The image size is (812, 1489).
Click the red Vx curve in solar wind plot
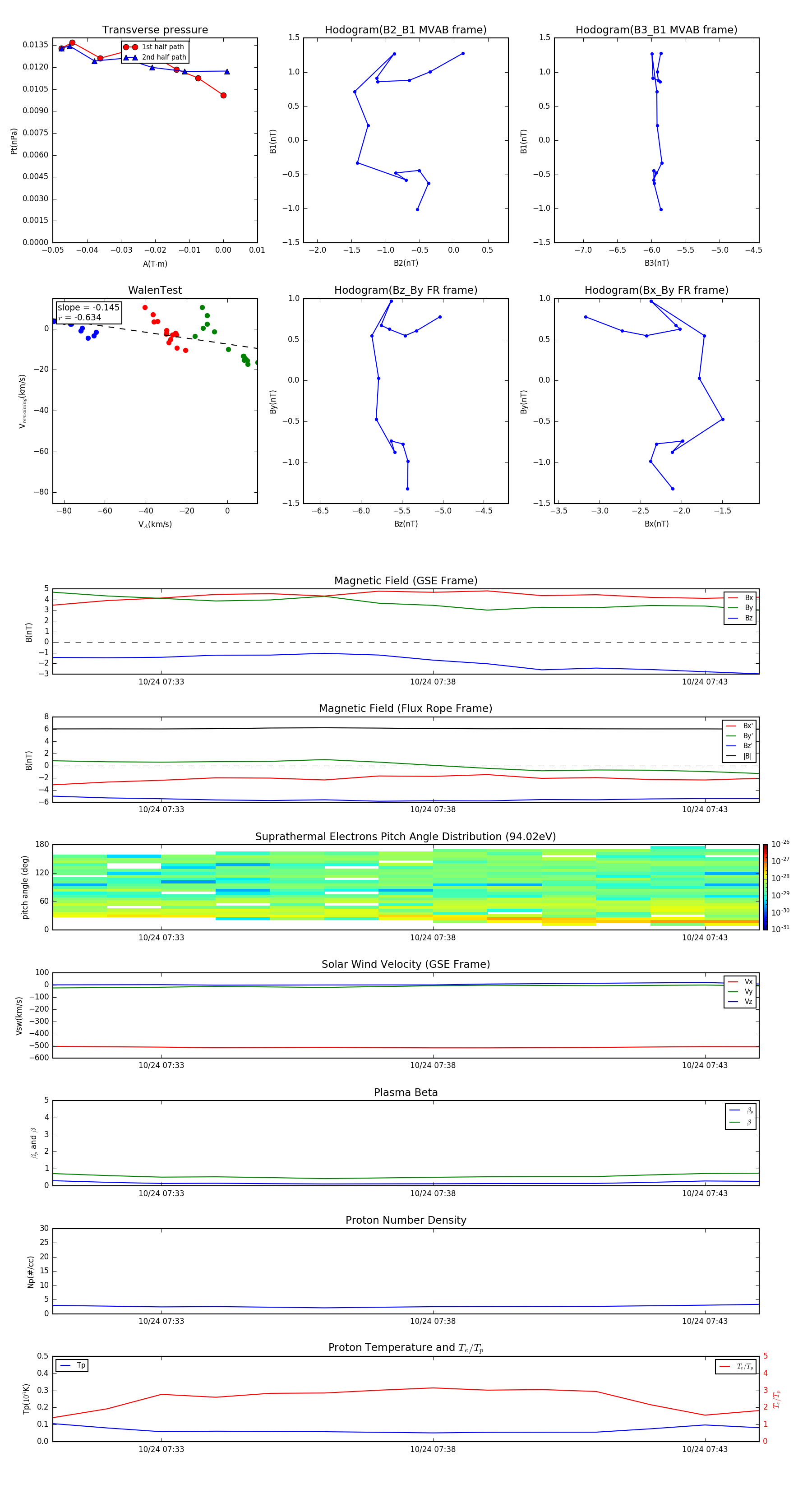[405, 1047]
